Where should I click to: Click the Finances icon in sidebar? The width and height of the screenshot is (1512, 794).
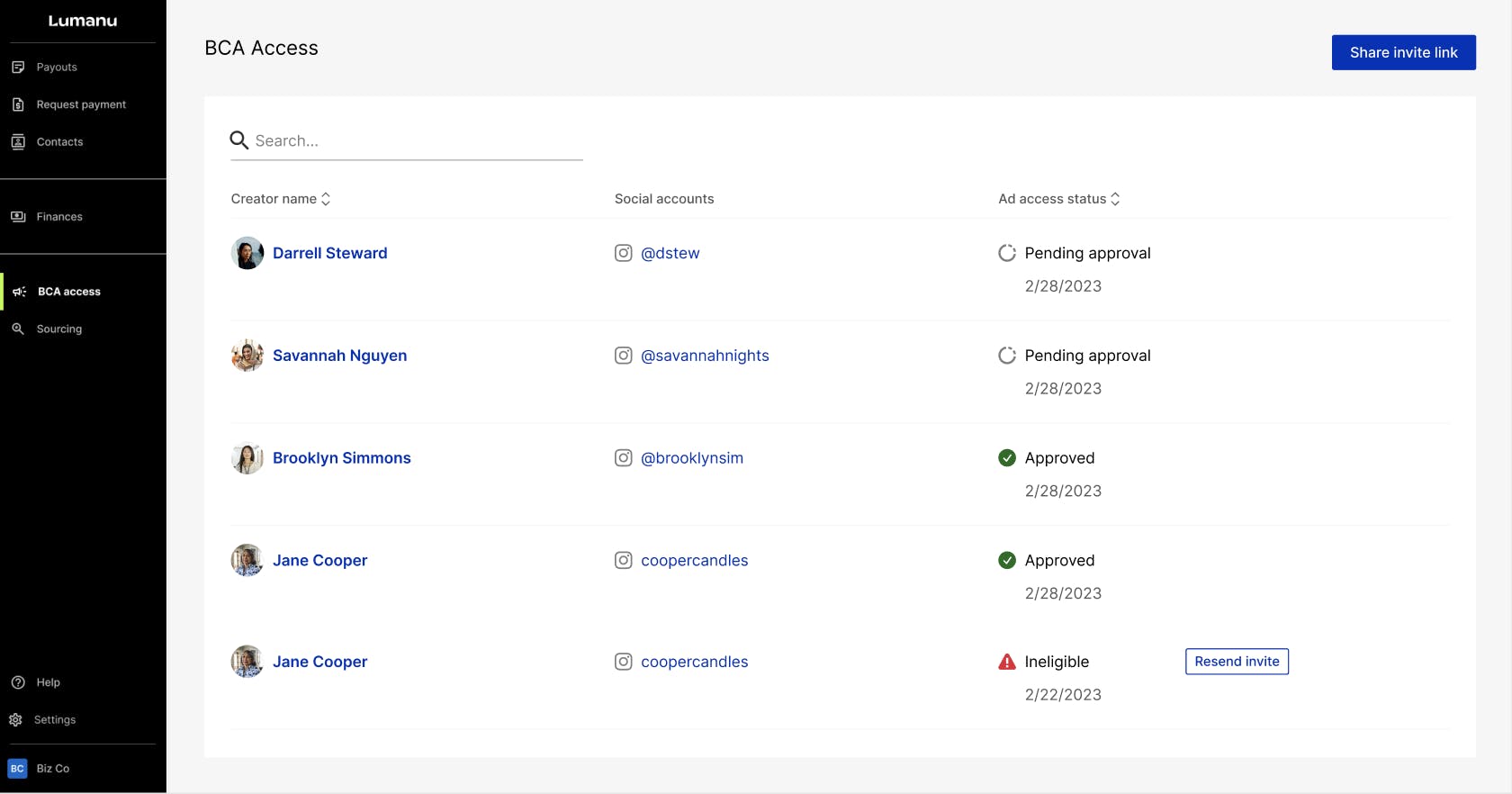click(18, 217)
